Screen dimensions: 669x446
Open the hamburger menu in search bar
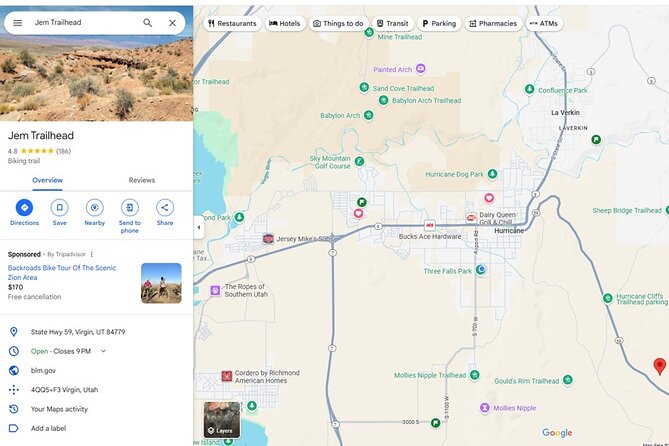[x=17, y=22]
